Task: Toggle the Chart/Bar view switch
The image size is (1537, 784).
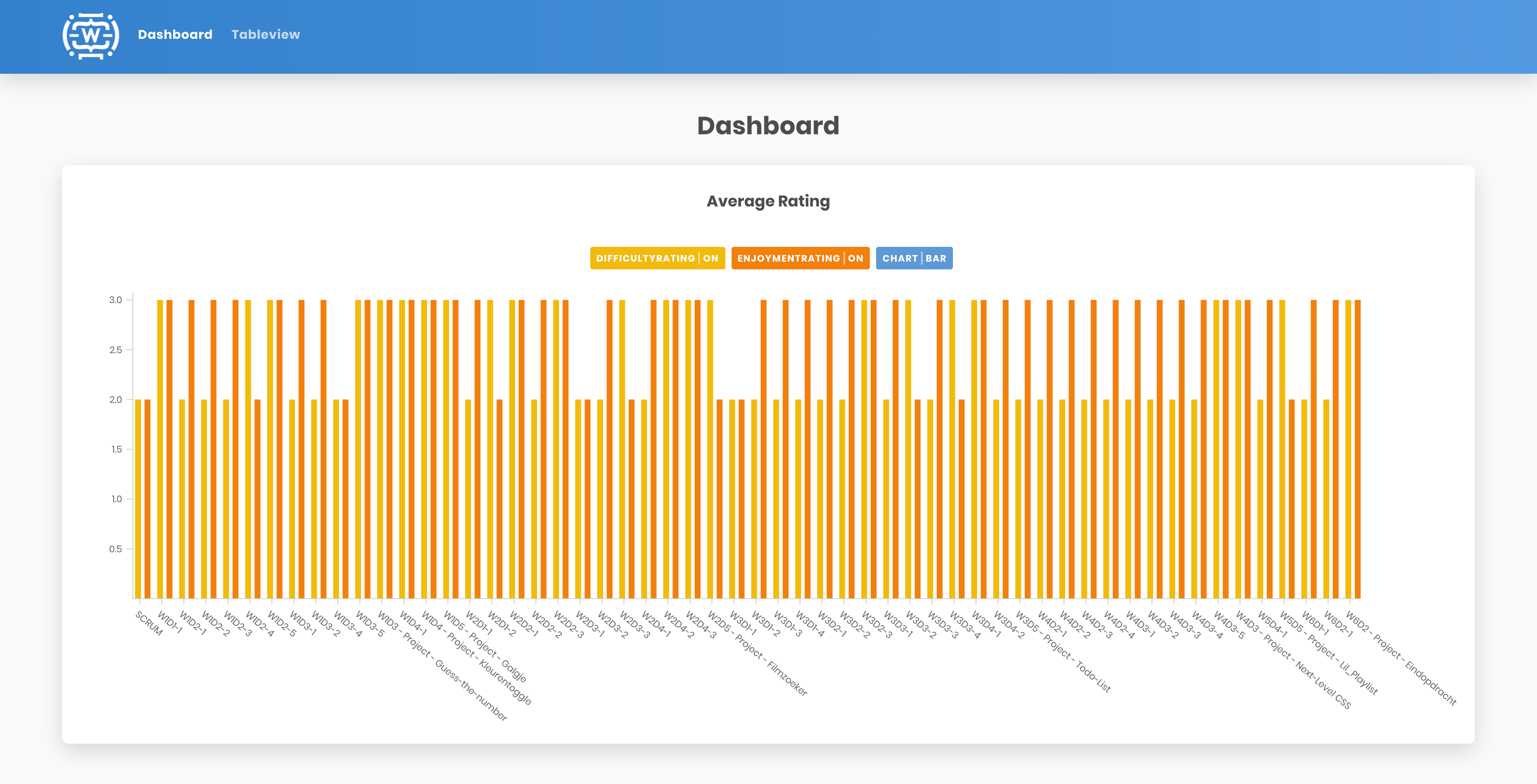Action: point(914,259)
